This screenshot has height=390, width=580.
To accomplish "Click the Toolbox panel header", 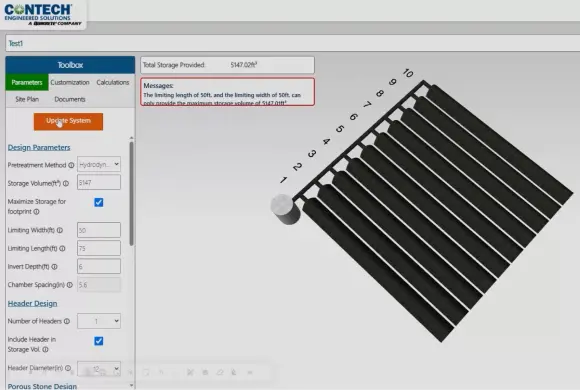I will (70, 65).
